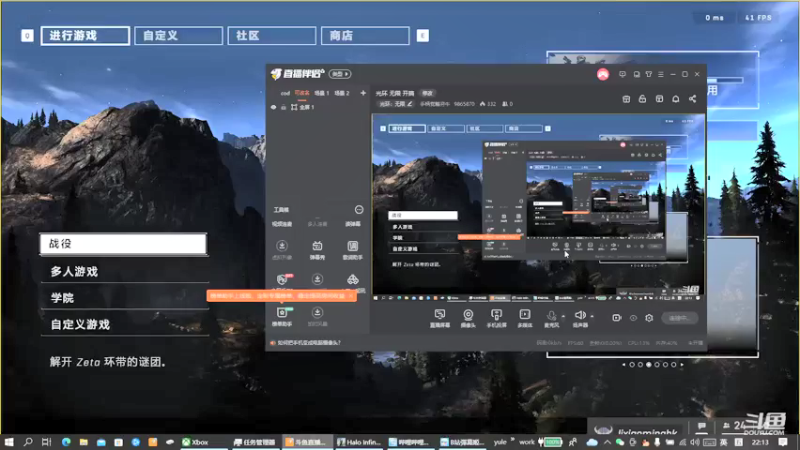Toggle the preview eye icon beside the gear

click(x=633, y=318)
